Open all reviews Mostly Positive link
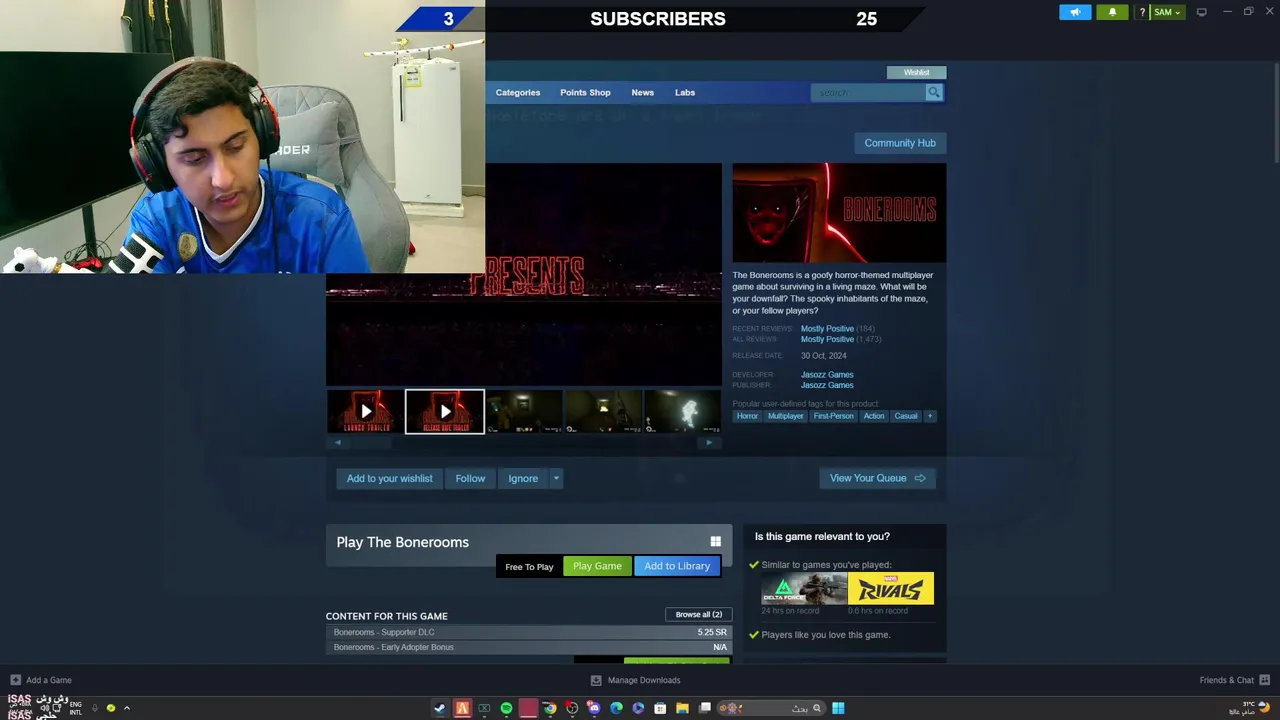The width and height of the screenshot is (1280, 720). pos(827,339)
